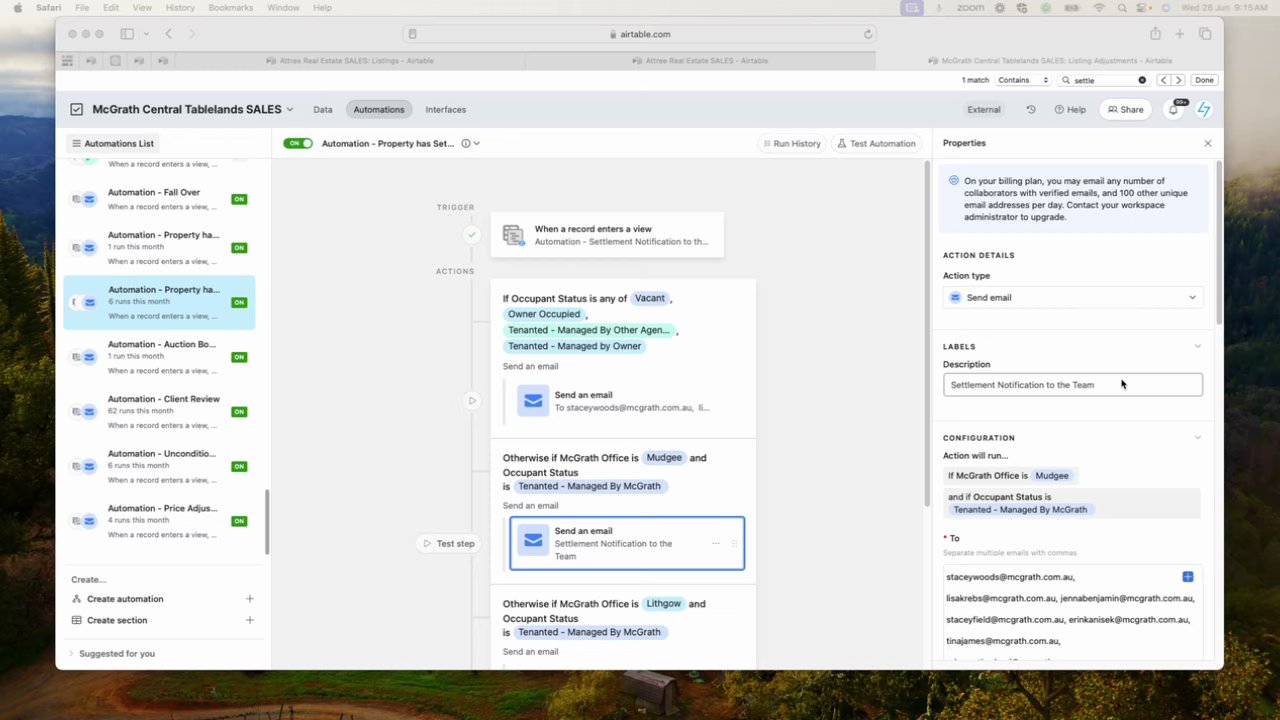1280x720 pixels.
Task: Toggle ON badge for Automation - Price Adjus...
Action: (x=239, y=521)
